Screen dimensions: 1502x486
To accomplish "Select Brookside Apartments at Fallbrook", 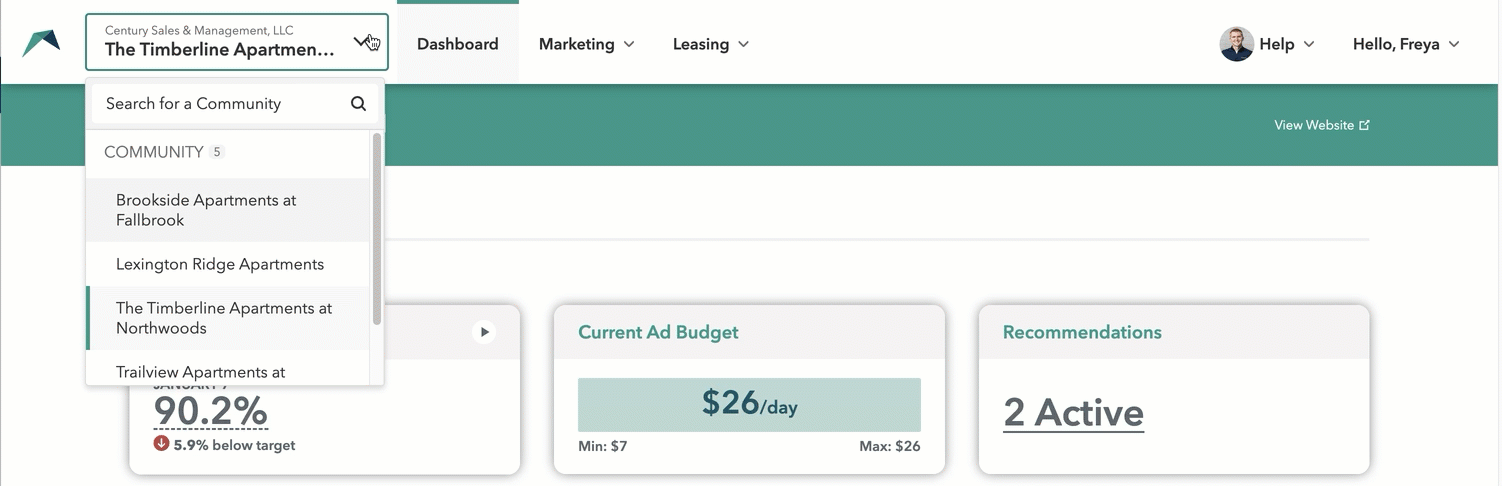I will pyautogui.click(x=206, y=210).
